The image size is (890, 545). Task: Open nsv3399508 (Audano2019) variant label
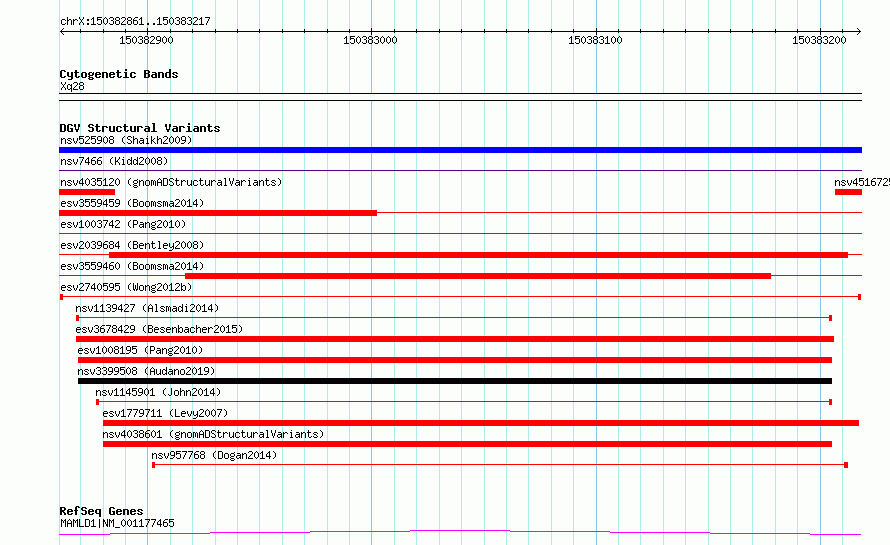(146, 371)
